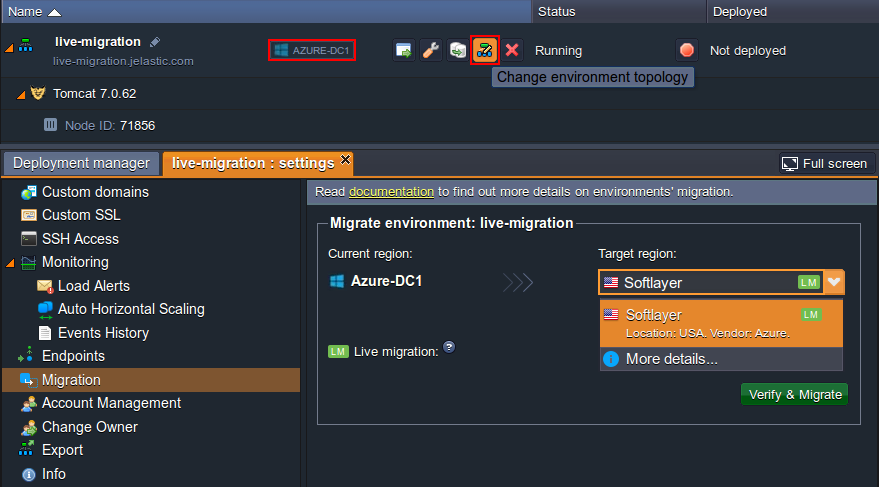The width and height of the screenshot is (879, 487).
Task: Click the Live migration help question icon
Action: point(449,347)
